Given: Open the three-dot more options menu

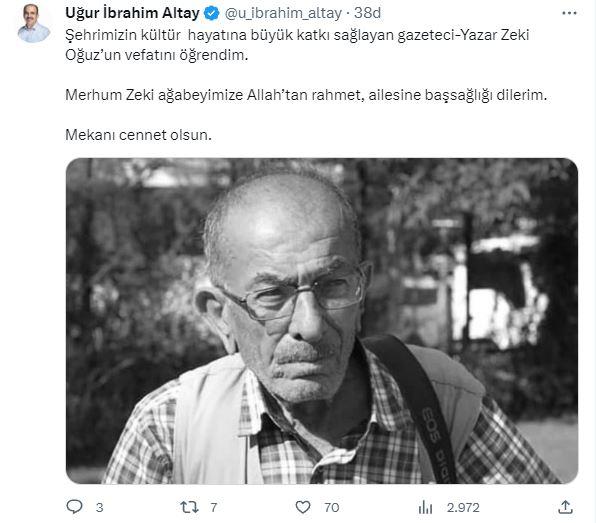Looking at the screenshot, I should (x=569, y=13).
